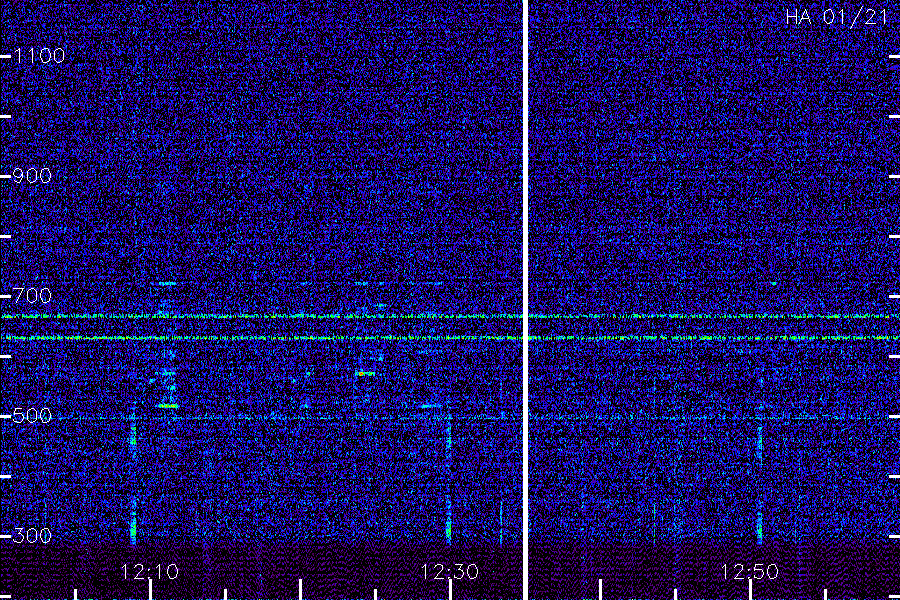900x600 pixels.
Task: Click the HA 01/21 header label
Action: 837,17
